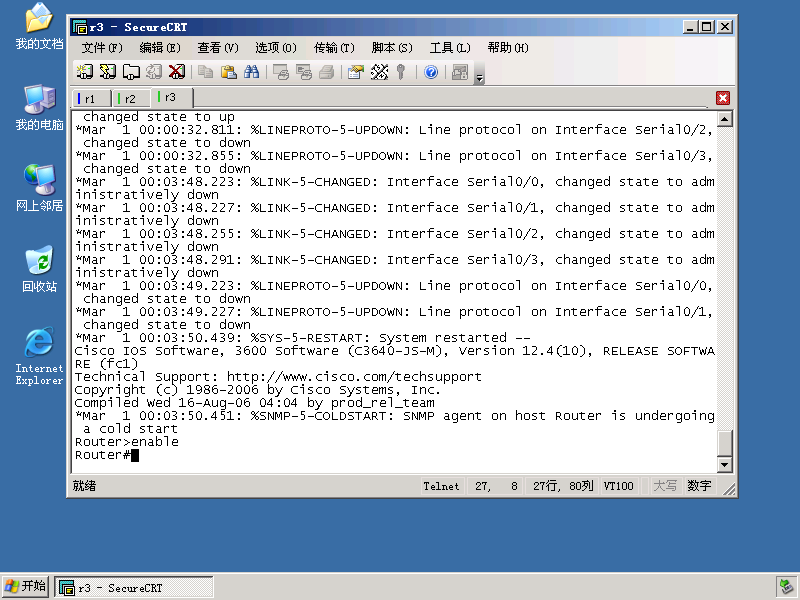Open the 选项(O) menu

pos(276,48)
